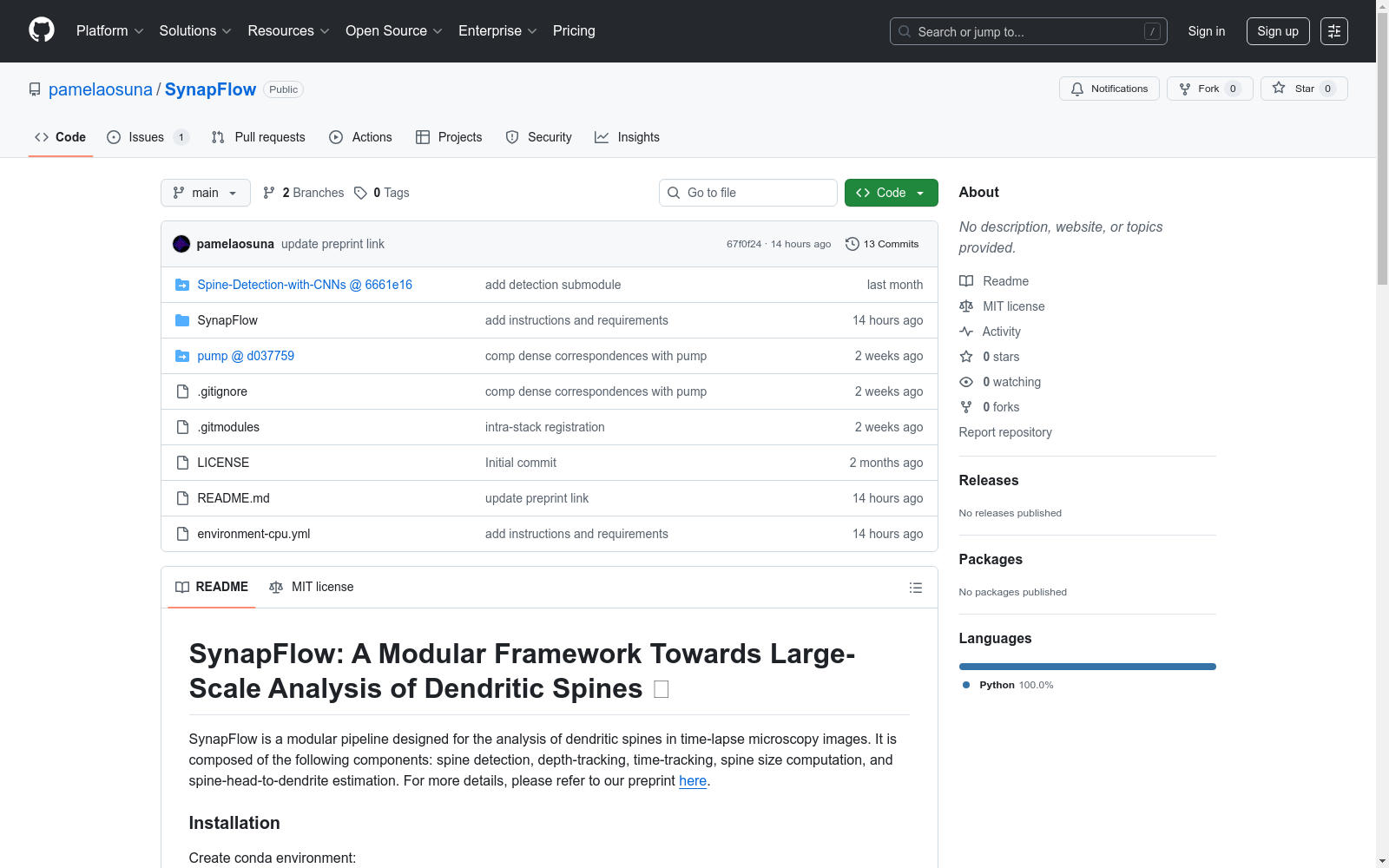Click the Report repository link
Image resolution: width=1389 pixels, height=868 pixels.
(x=1005, y=432)
